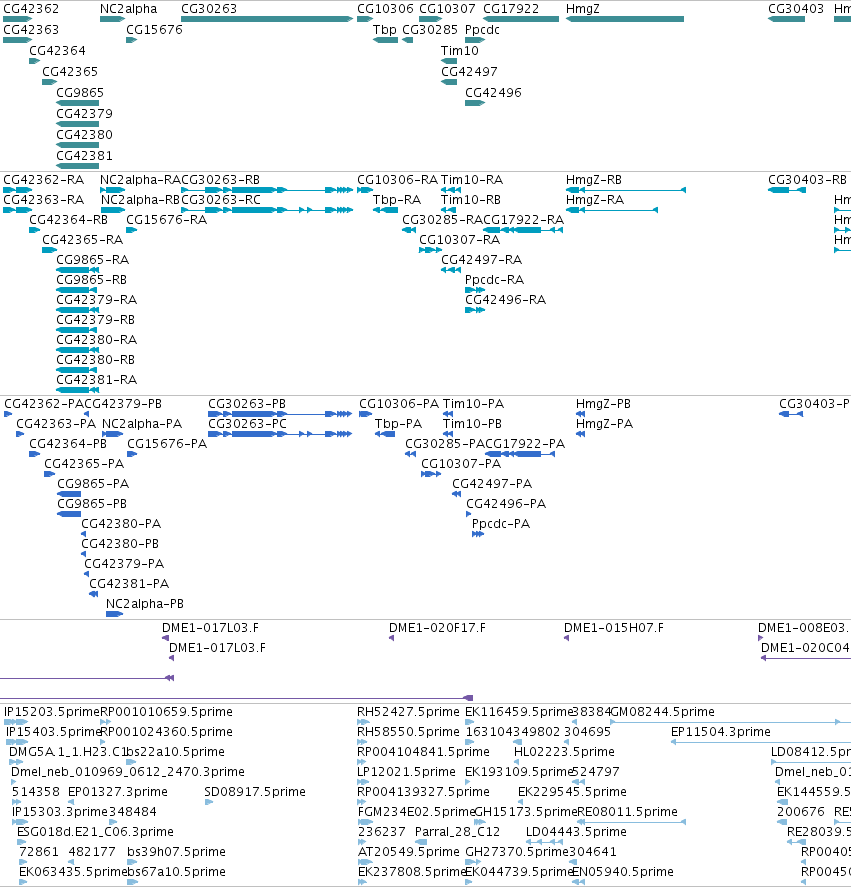Click DME1-015H07.F feature label
This screenshot has width=851, height=887.
pyautogui.click(x=613, y=628)
